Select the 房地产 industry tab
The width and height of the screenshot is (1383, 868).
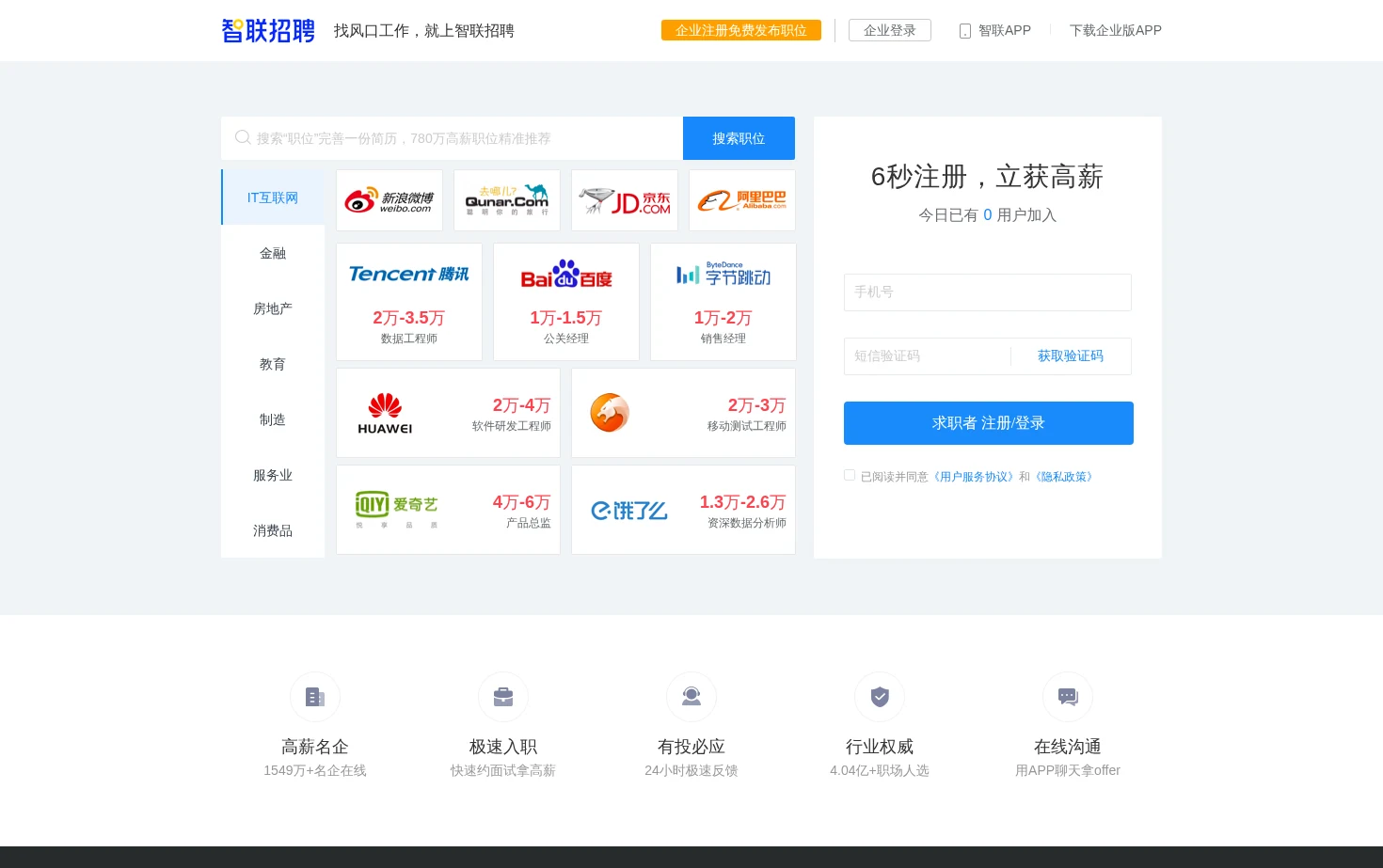pyautogui.click(x=273, y=308)
